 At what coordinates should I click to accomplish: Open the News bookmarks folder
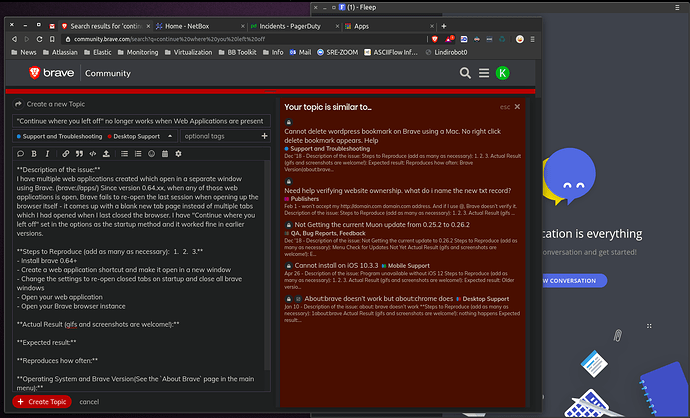tap(24, 52)
